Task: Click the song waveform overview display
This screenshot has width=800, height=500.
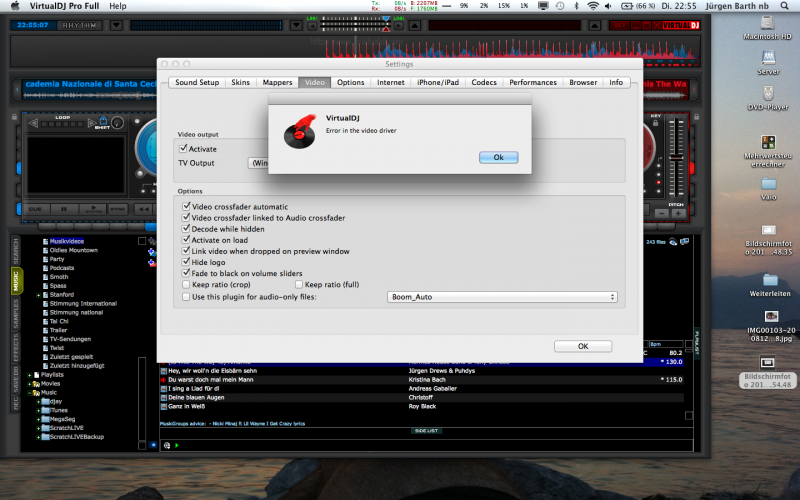Action: point(354,49)
